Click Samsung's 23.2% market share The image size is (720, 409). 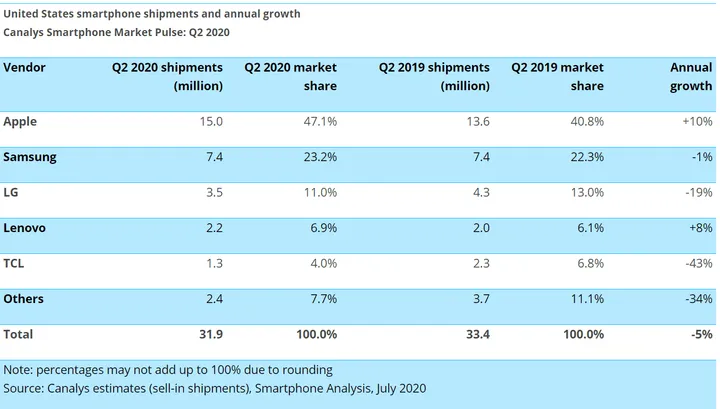coord(320,157)
